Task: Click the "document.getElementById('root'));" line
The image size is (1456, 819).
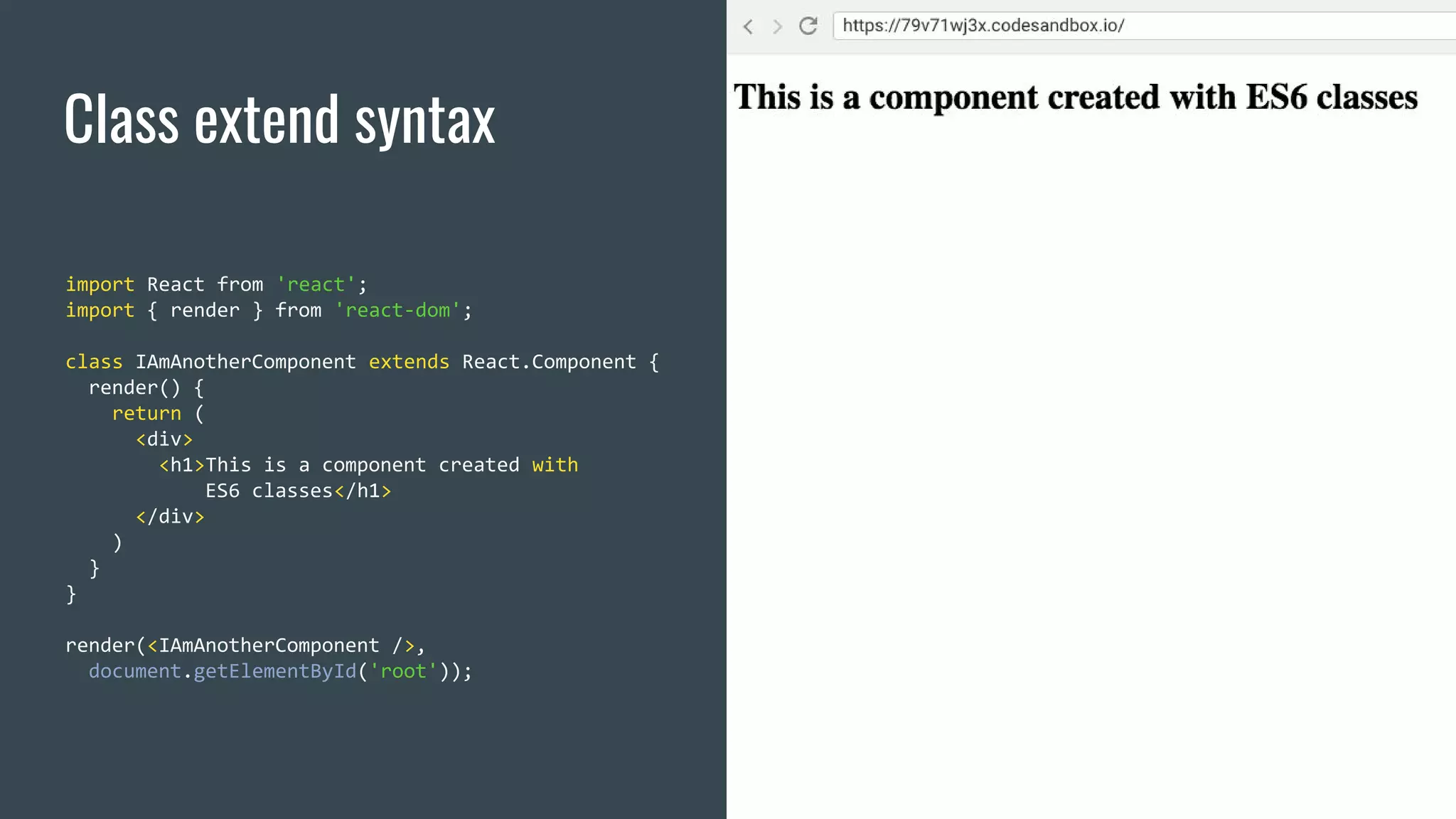Action: pyautogui.click(x=280, y=671)
